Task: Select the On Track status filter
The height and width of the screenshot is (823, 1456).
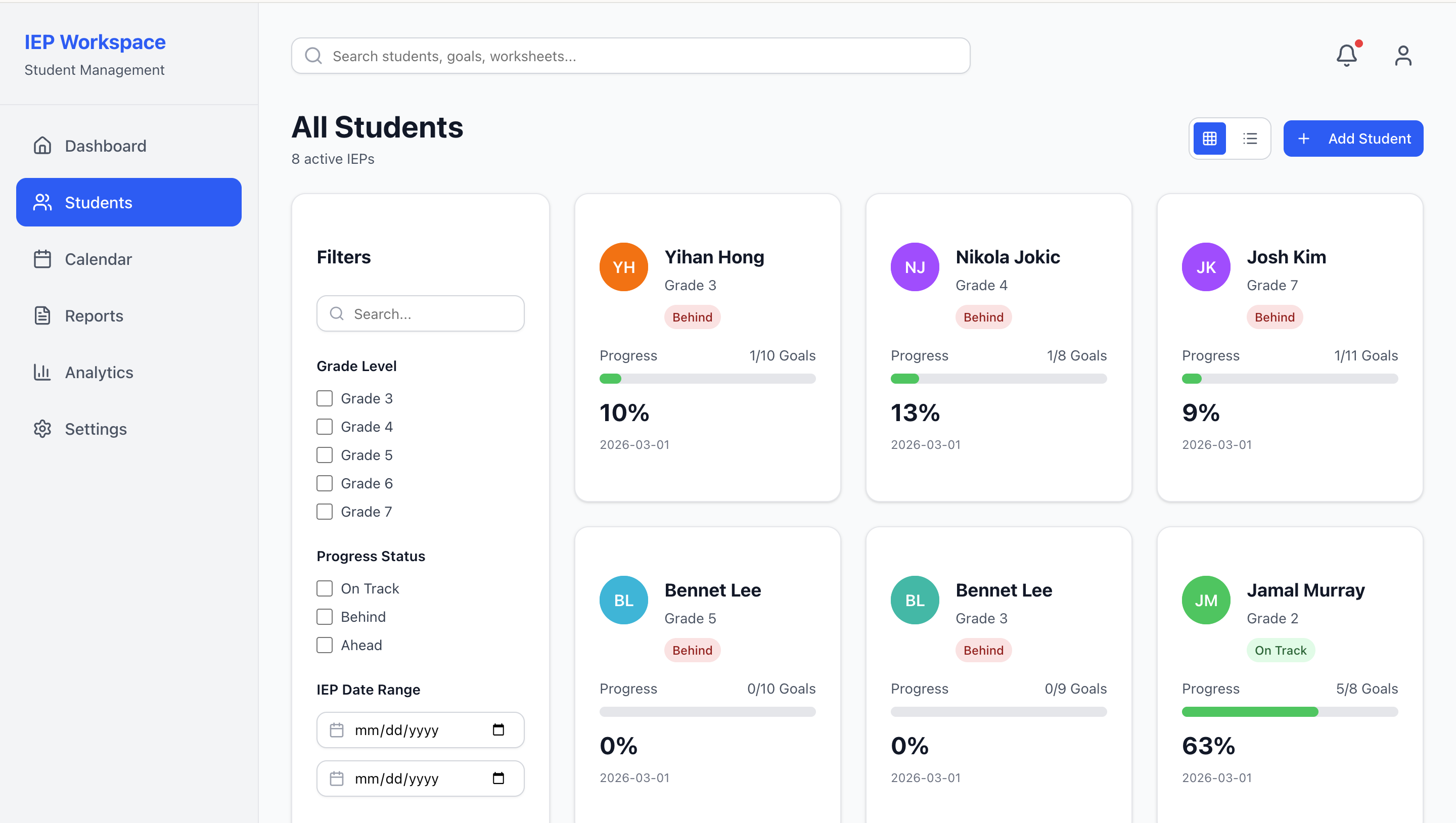Action: pos(325,588)
